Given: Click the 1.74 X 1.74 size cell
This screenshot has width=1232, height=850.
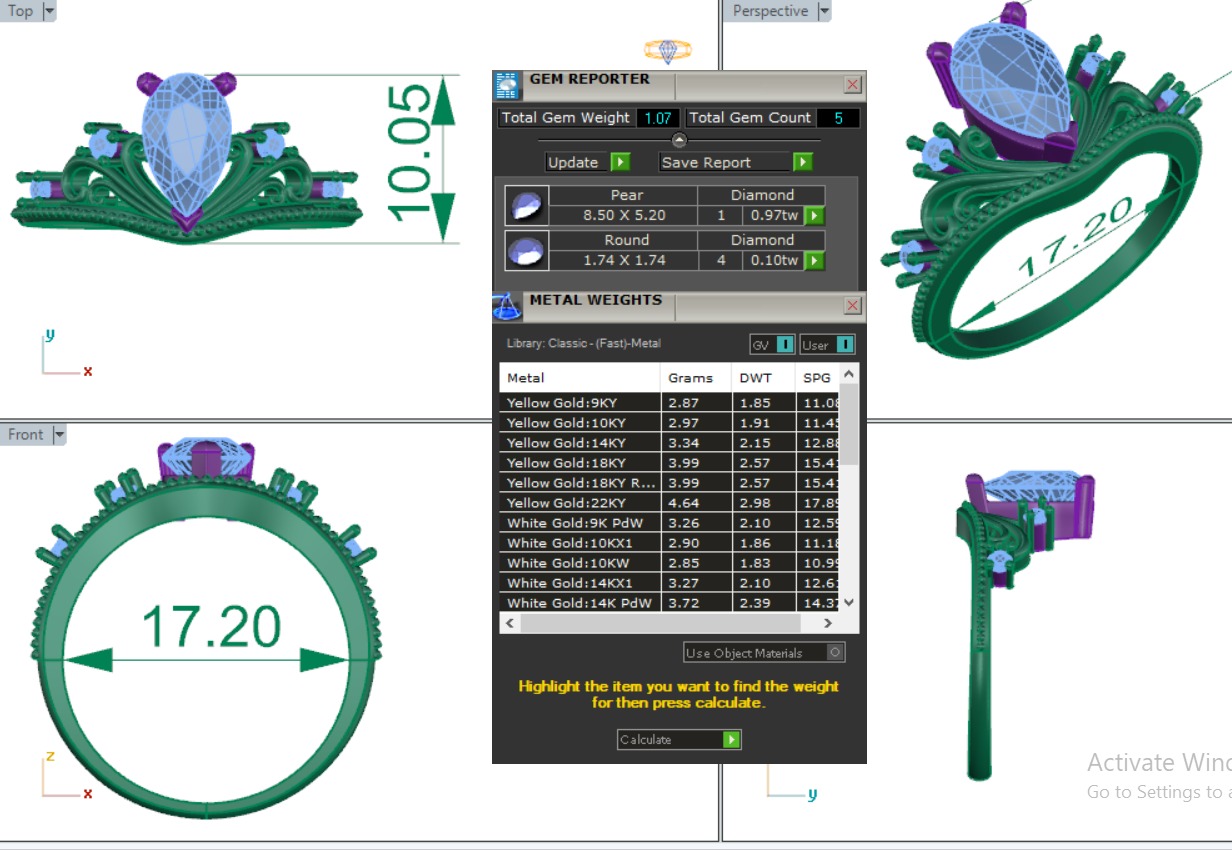Looking at the screenshot, I should point(624,260).
